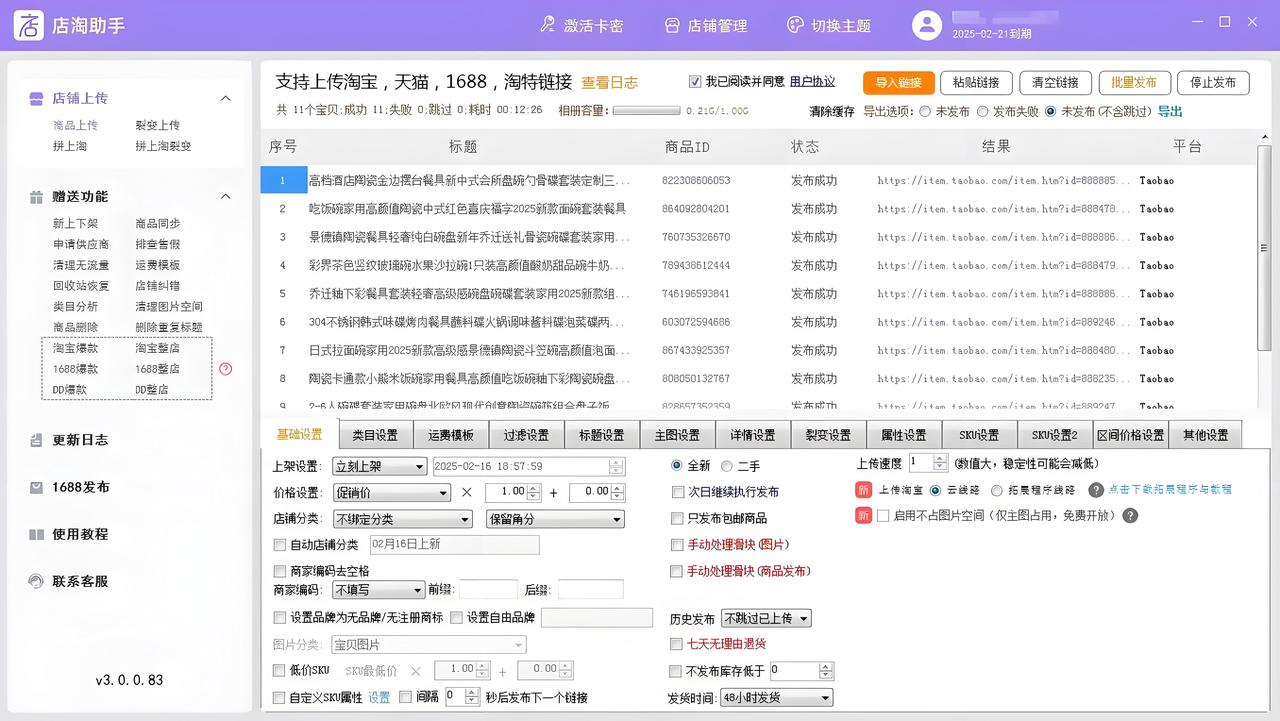Click the red question mark help icon
Image resolution: width=1280 pixels, height=721 pixels.
coord(225,368)
